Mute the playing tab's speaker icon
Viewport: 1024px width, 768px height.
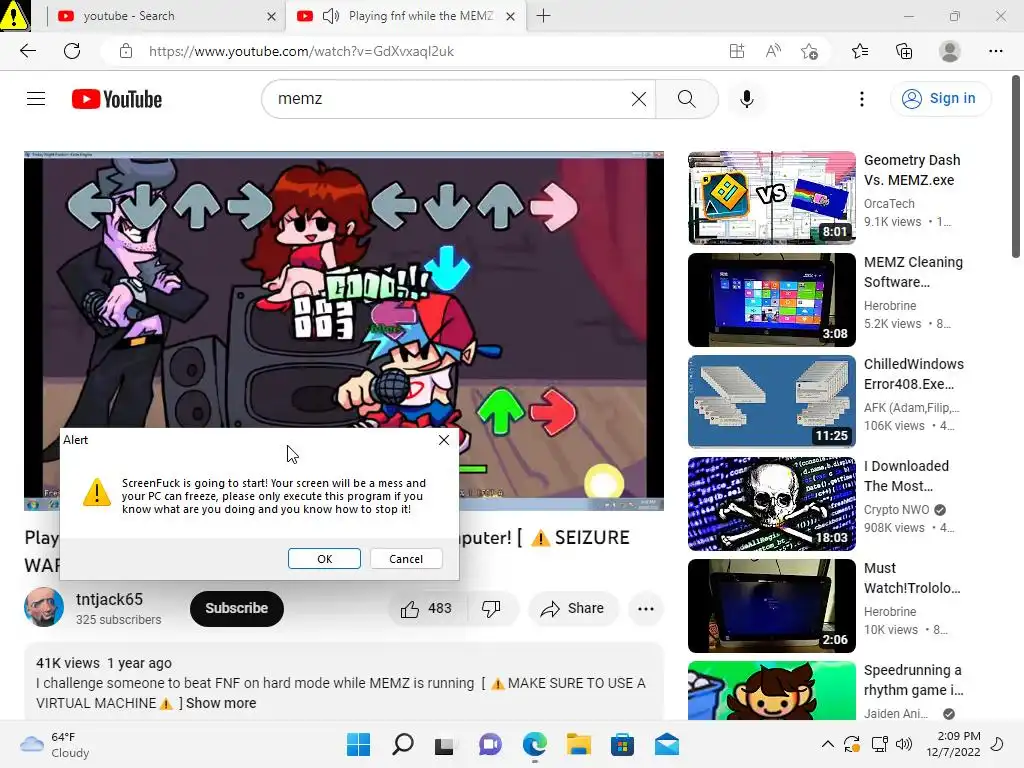(331, 16)
